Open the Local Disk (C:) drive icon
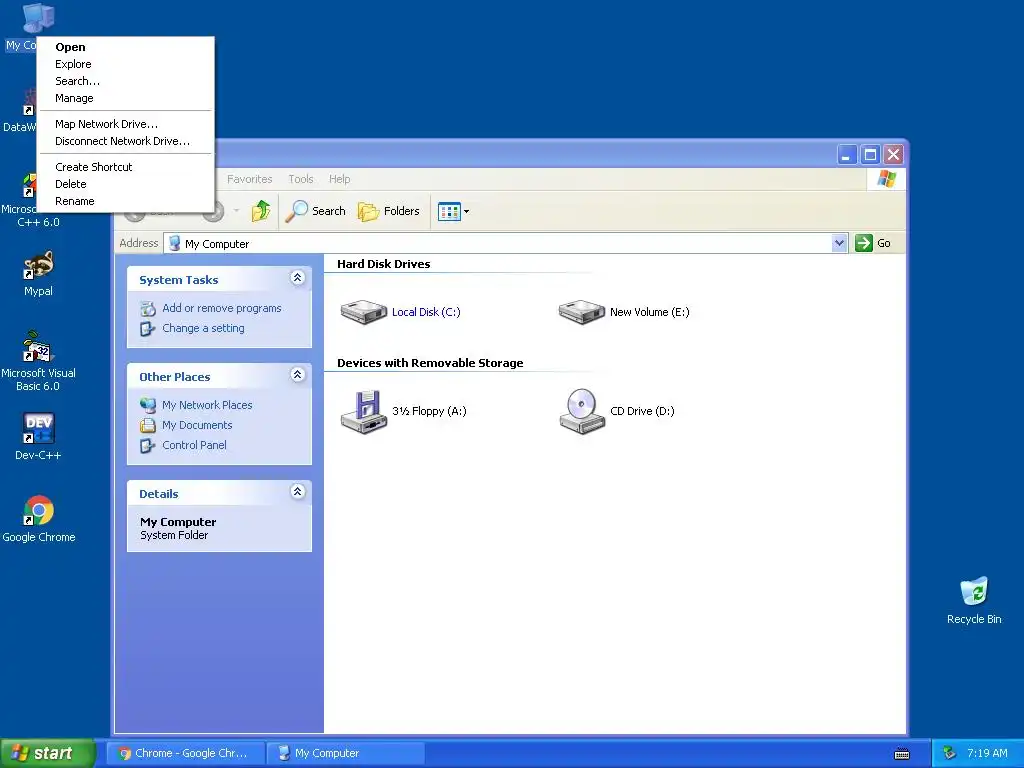This screenshot has height=768, width=1024. click(x=364, y=312)
